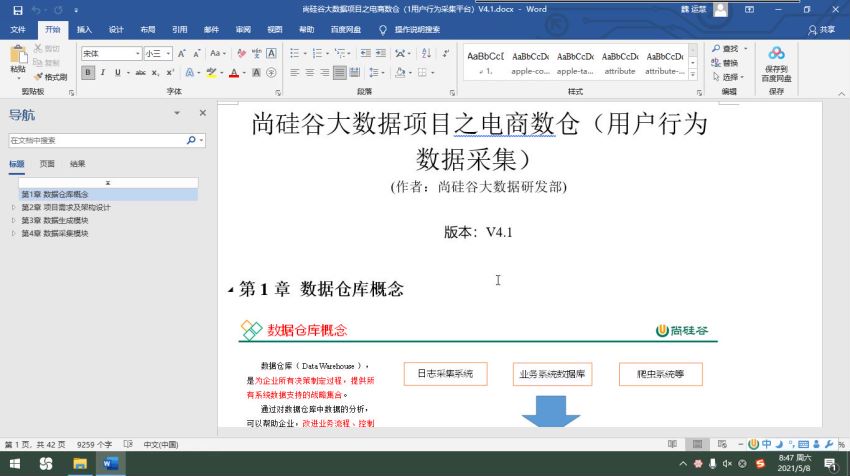850x476 pixels.
Task: Collapse the 第1章 heading triangle in document
Action: pyautogui.click(x=231, y=290)
